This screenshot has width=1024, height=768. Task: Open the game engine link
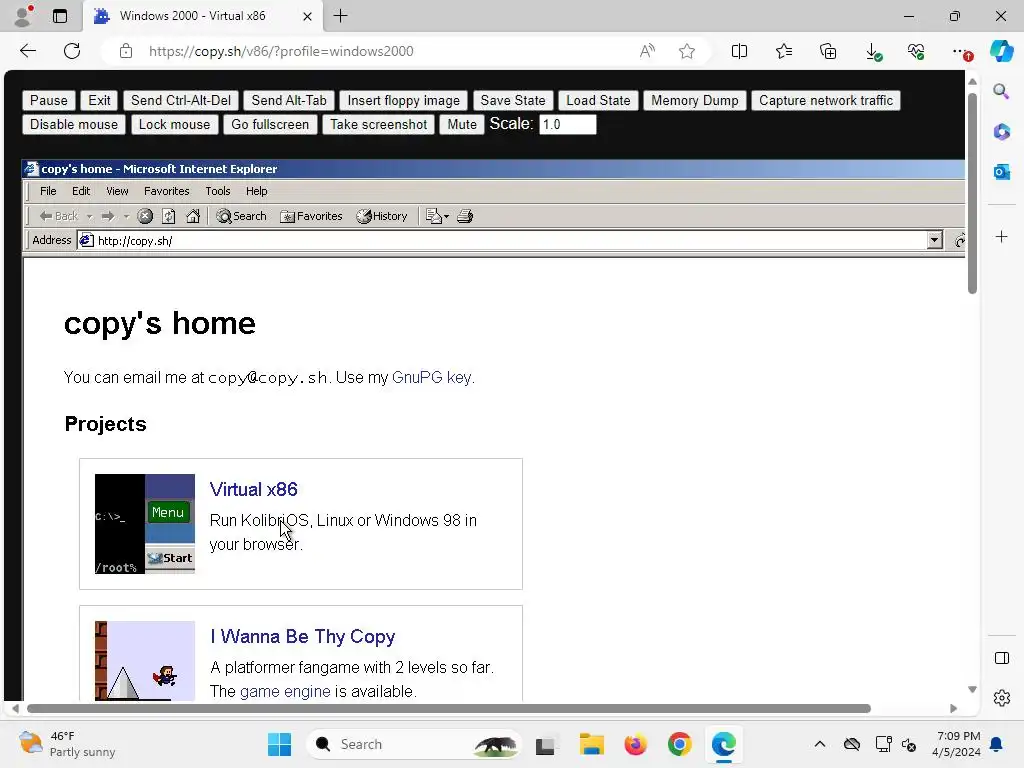click(x=285, y=692)
